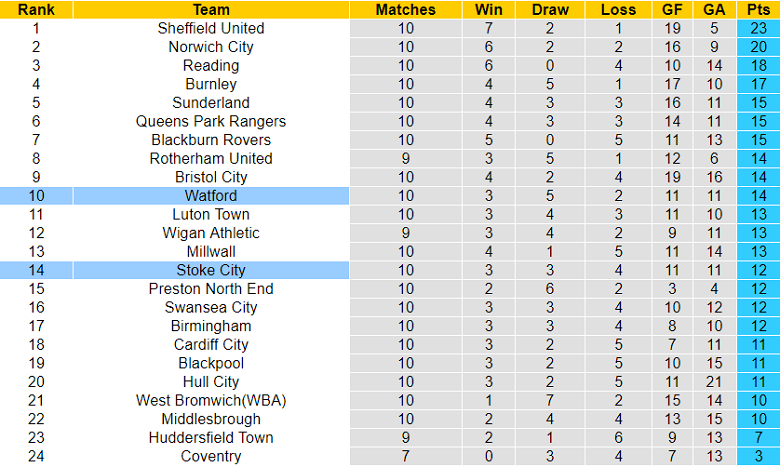Image resolution: width=780 pixels, height=467 pixels.
Task: Click on Queens Park Rangers
Action: [211, 121]
